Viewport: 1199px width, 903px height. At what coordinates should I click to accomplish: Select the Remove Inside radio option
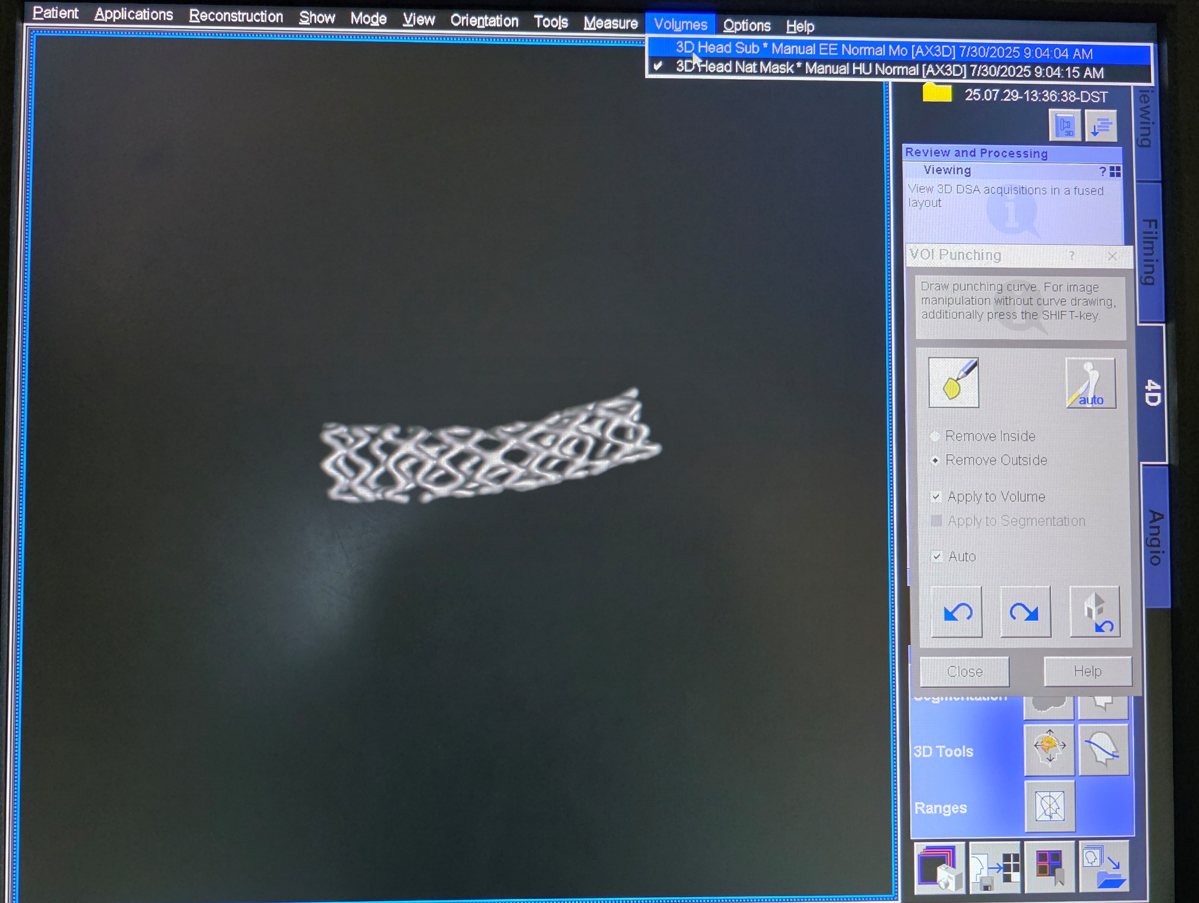pyautogui.click(x=935, y=437)
